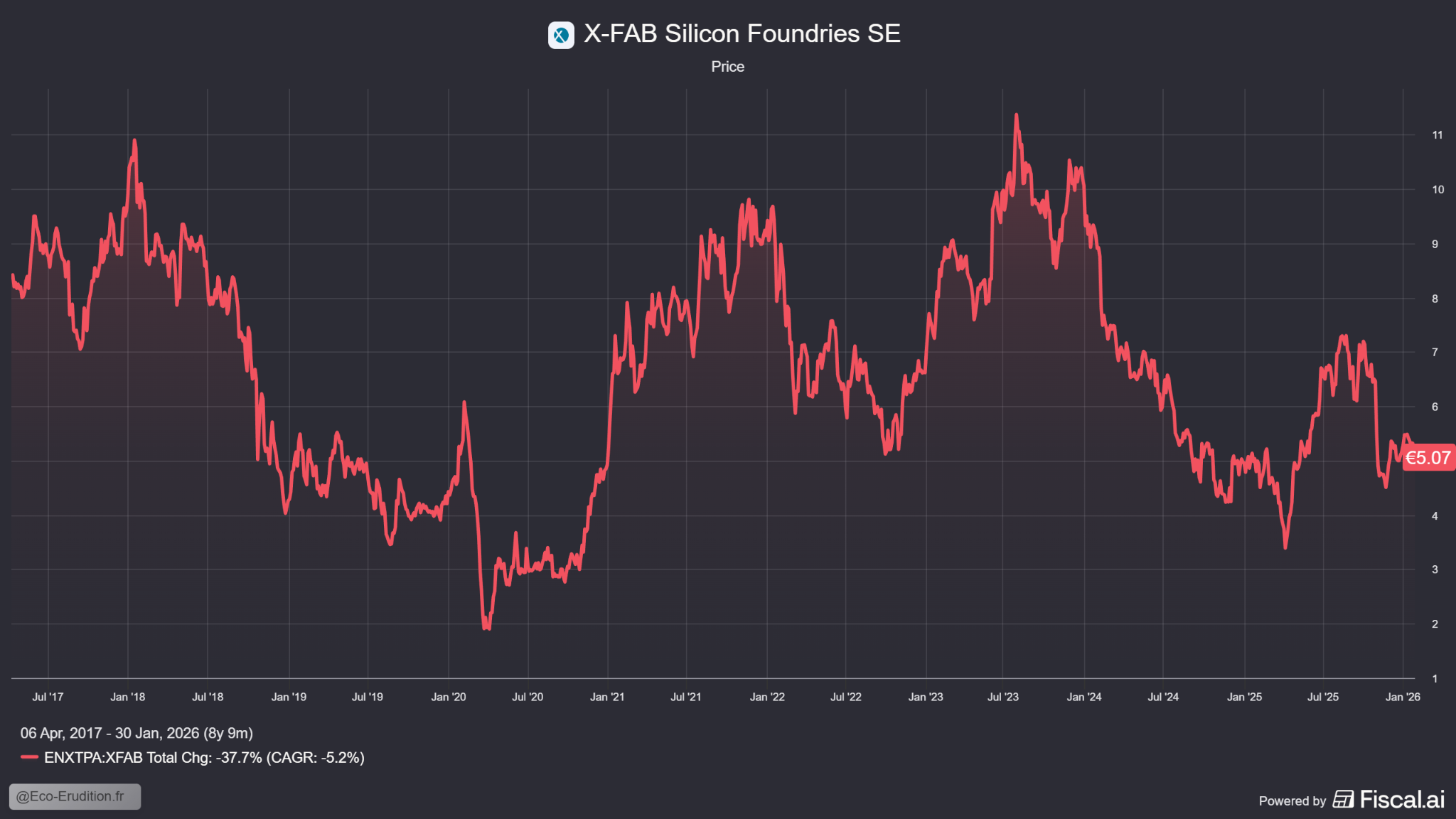
Task: Click the Jan '20 x-axis label
Action: 449,697
